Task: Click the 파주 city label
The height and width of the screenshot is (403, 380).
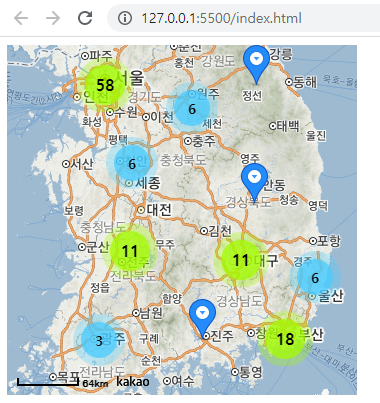Action: click(101, 56)
